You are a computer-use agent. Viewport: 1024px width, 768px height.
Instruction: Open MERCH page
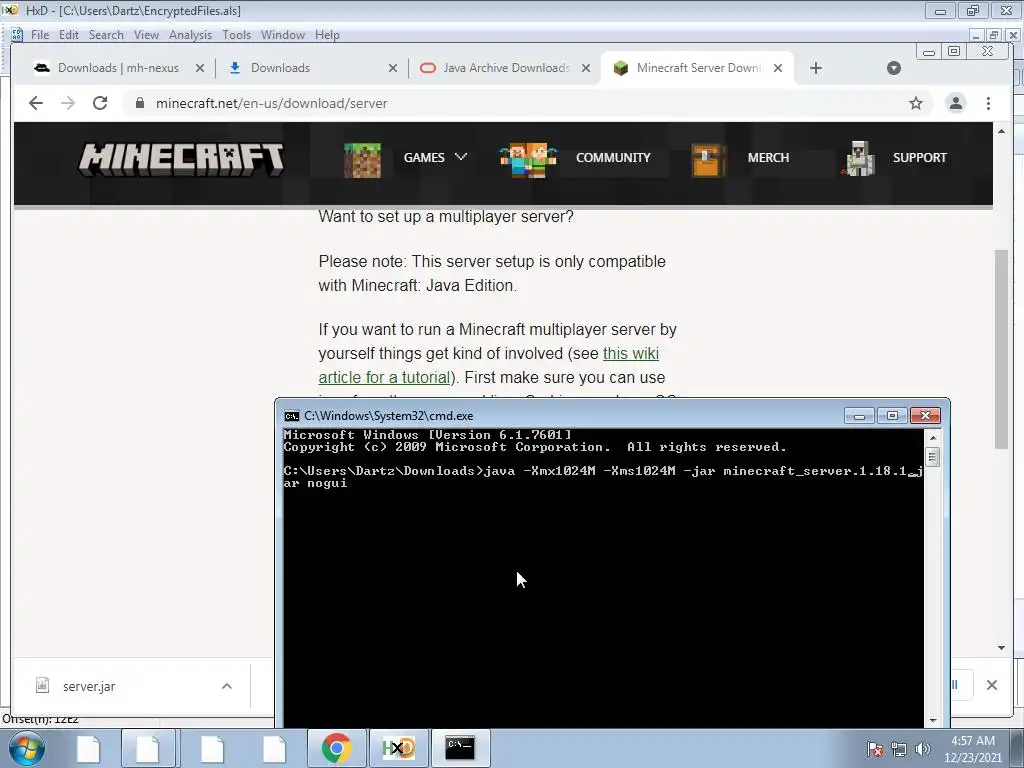click(768, 157)
